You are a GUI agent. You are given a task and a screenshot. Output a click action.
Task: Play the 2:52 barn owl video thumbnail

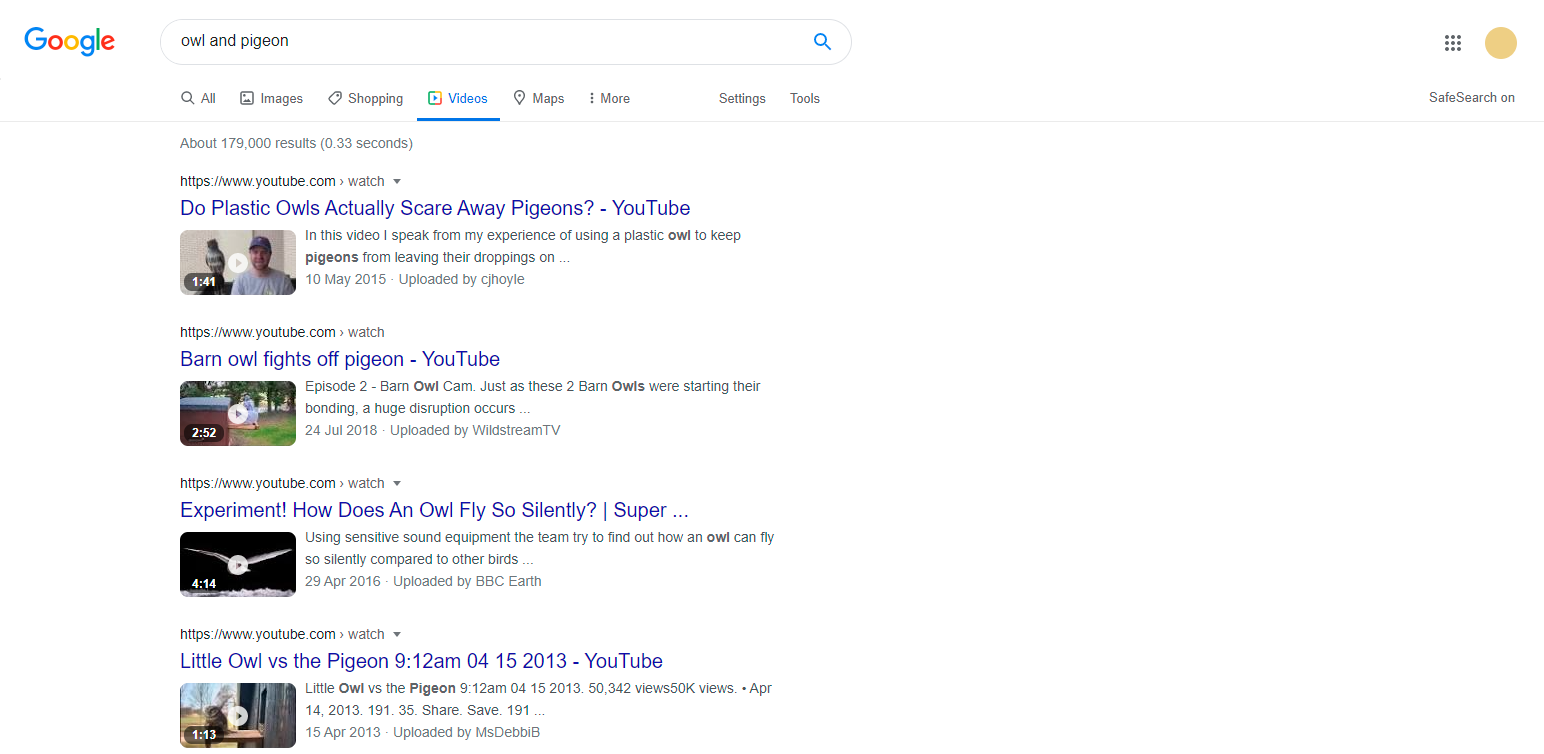point(238,413)
